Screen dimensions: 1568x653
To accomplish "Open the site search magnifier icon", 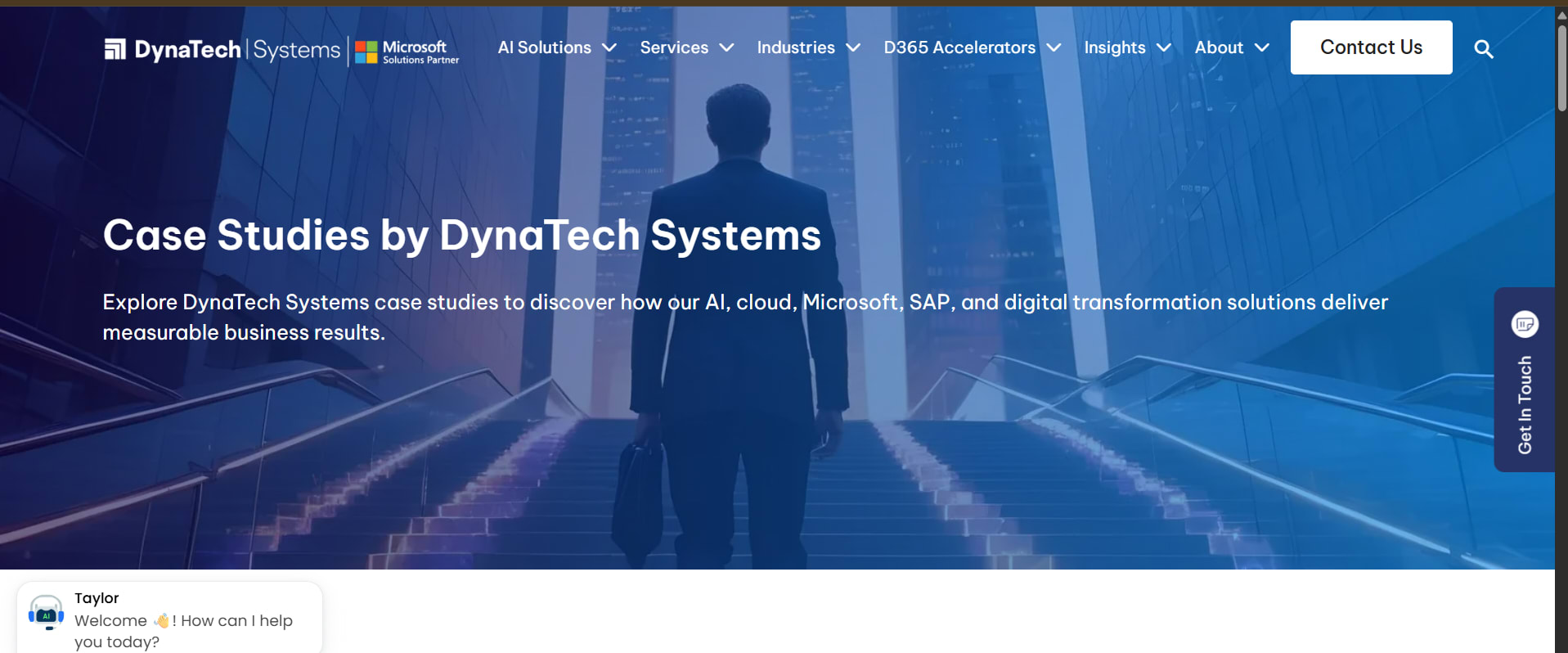I will click(x=1483, y=49).
